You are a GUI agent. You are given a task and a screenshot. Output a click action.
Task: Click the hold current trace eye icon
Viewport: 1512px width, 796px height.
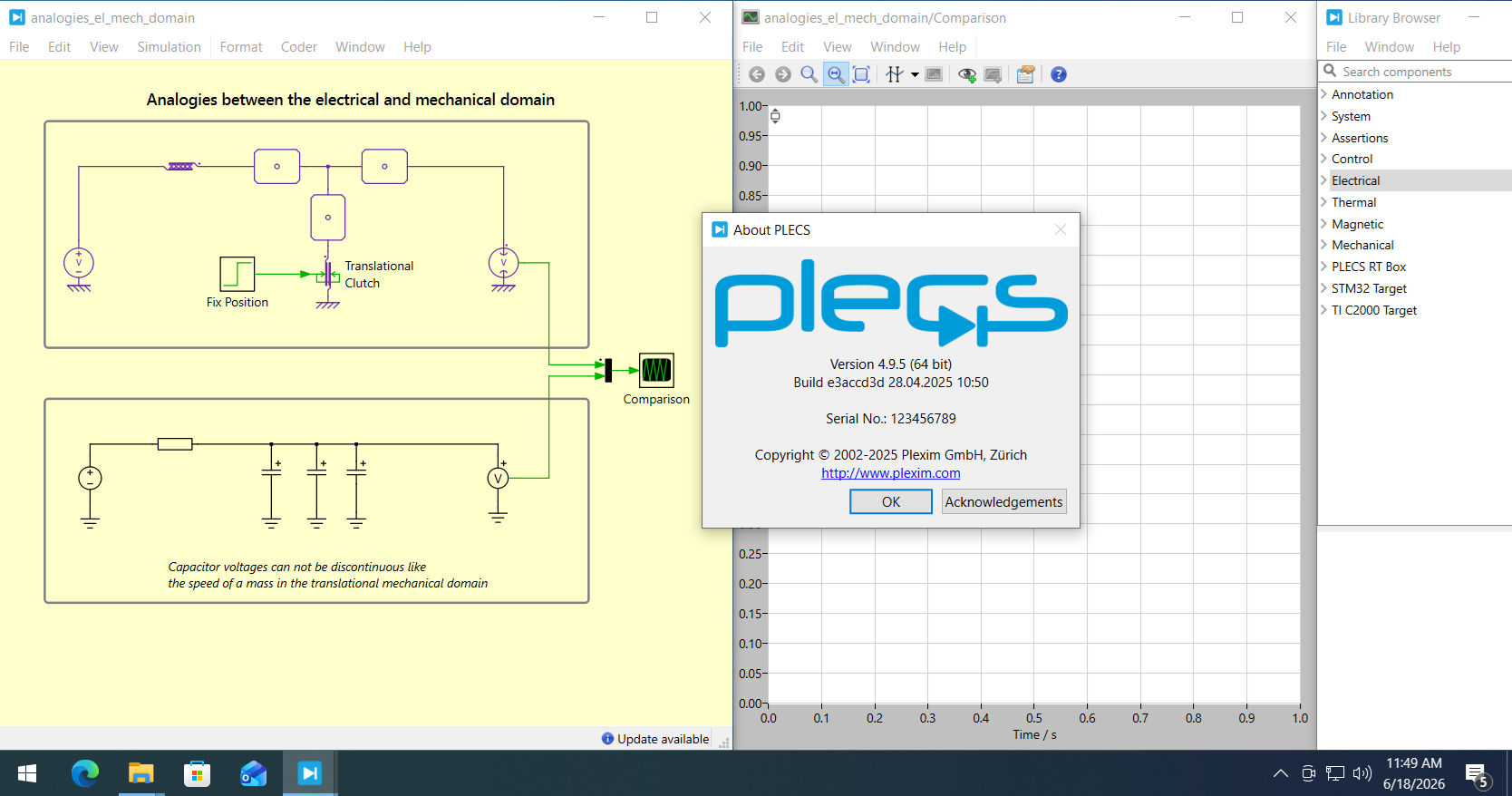967,74
